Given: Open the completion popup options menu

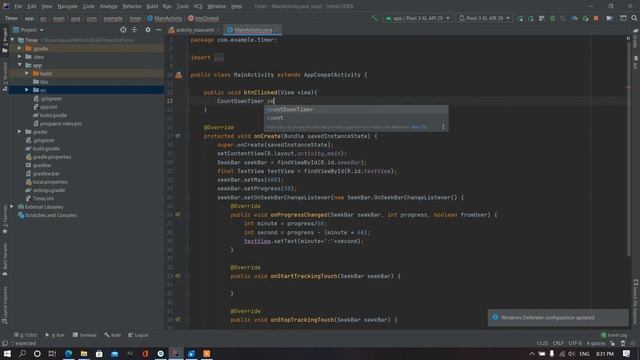Looking at the screenshot, I should pos(443,127).
